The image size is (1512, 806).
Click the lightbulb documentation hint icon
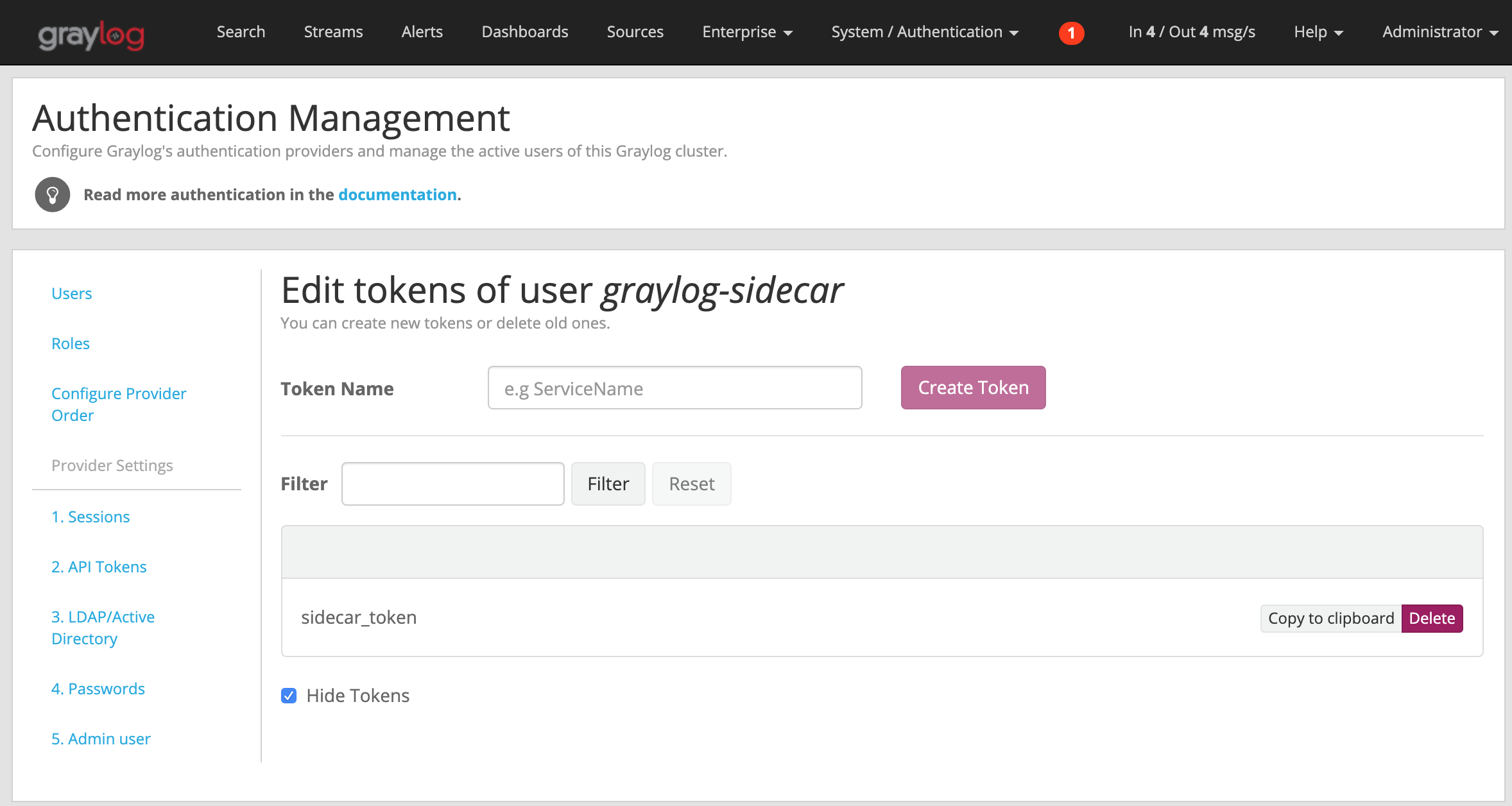coord(53,194)
